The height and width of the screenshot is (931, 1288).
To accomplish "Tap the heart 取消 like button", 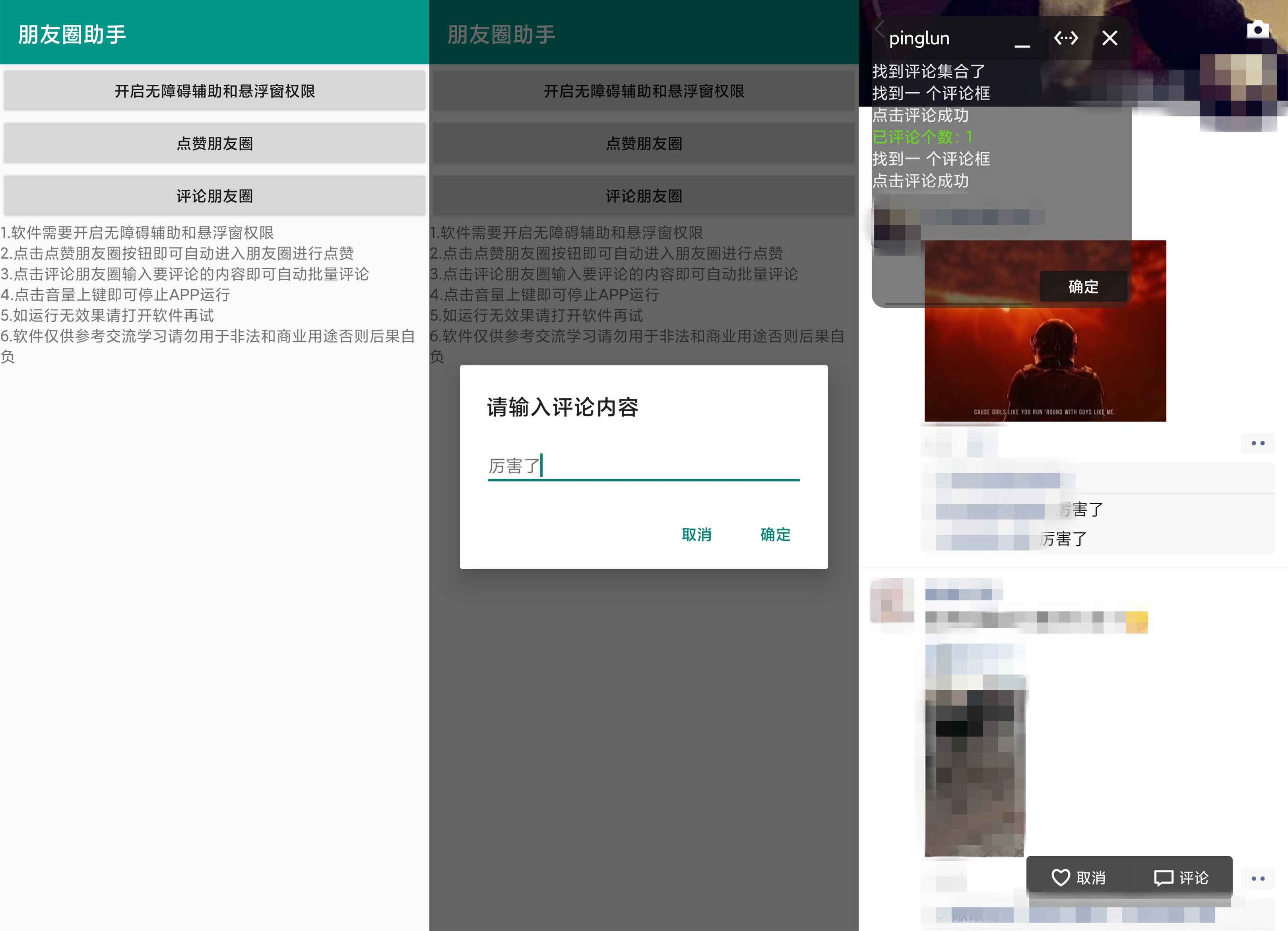I will tap(1078, 878).
